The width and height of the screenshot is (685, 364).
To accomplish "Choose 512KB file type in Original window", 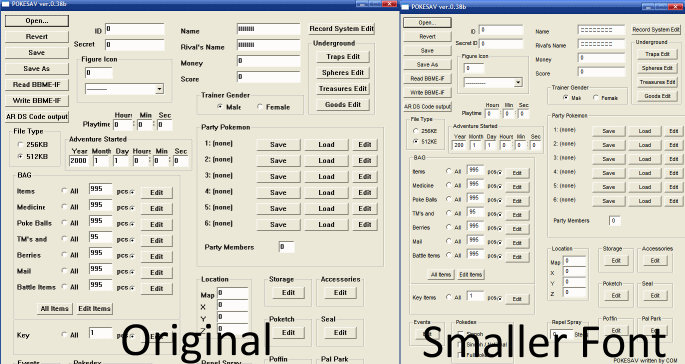I will 20,156.
